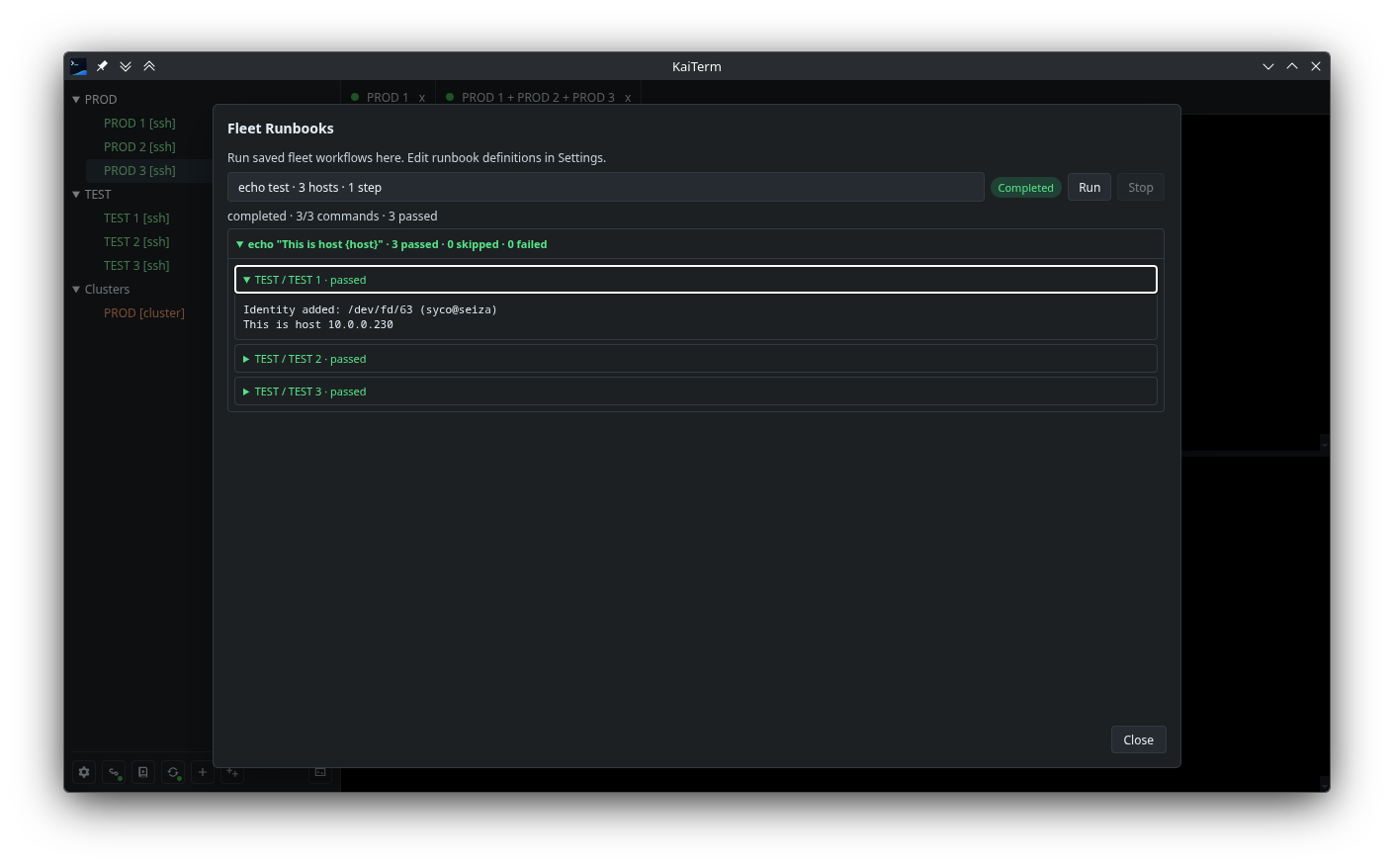Toggle keep window below others
Screen dimensions: 1394x868
pyautogui.click(x=126, y=66)
